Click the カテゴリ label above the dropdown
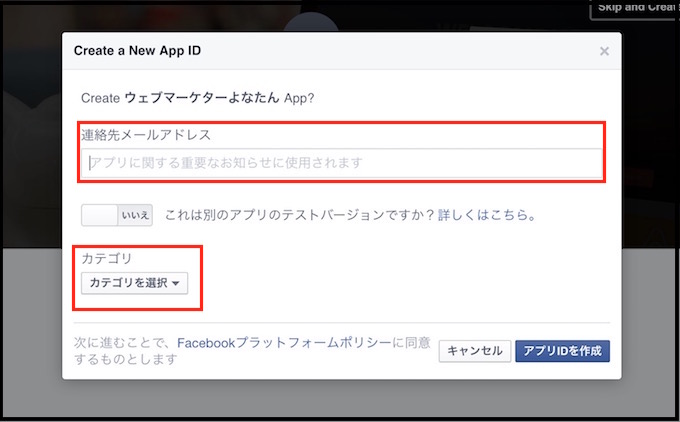680x422 pixels. coord(106,259)
